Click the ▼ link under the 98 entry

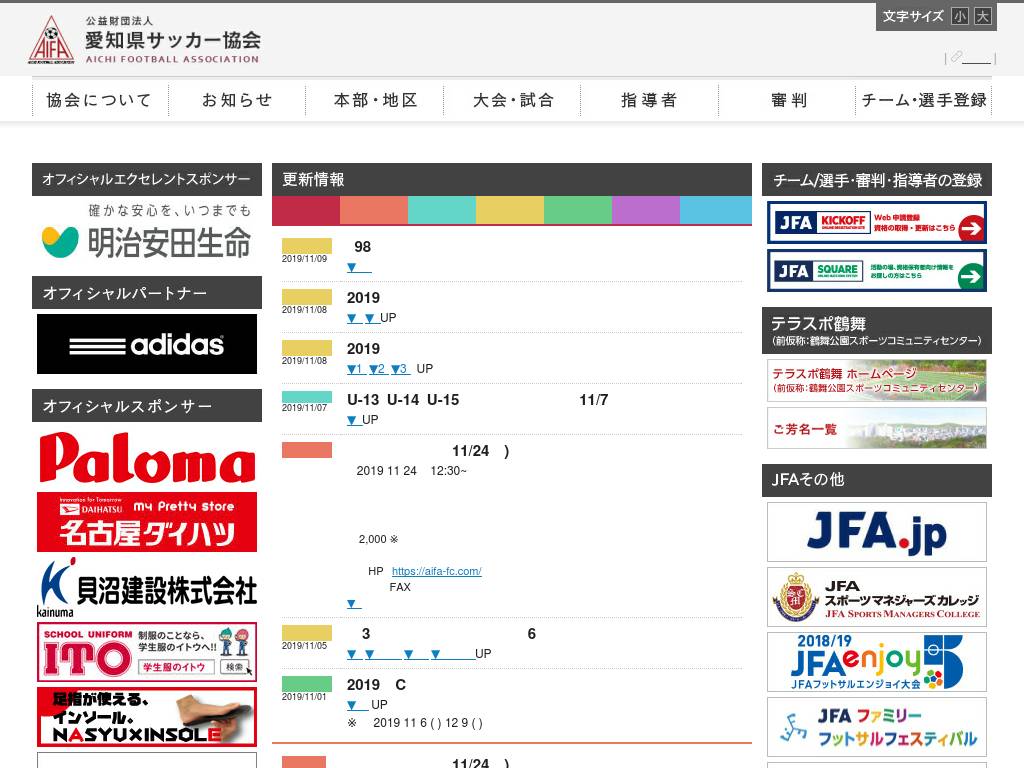(x=359, y=267)
